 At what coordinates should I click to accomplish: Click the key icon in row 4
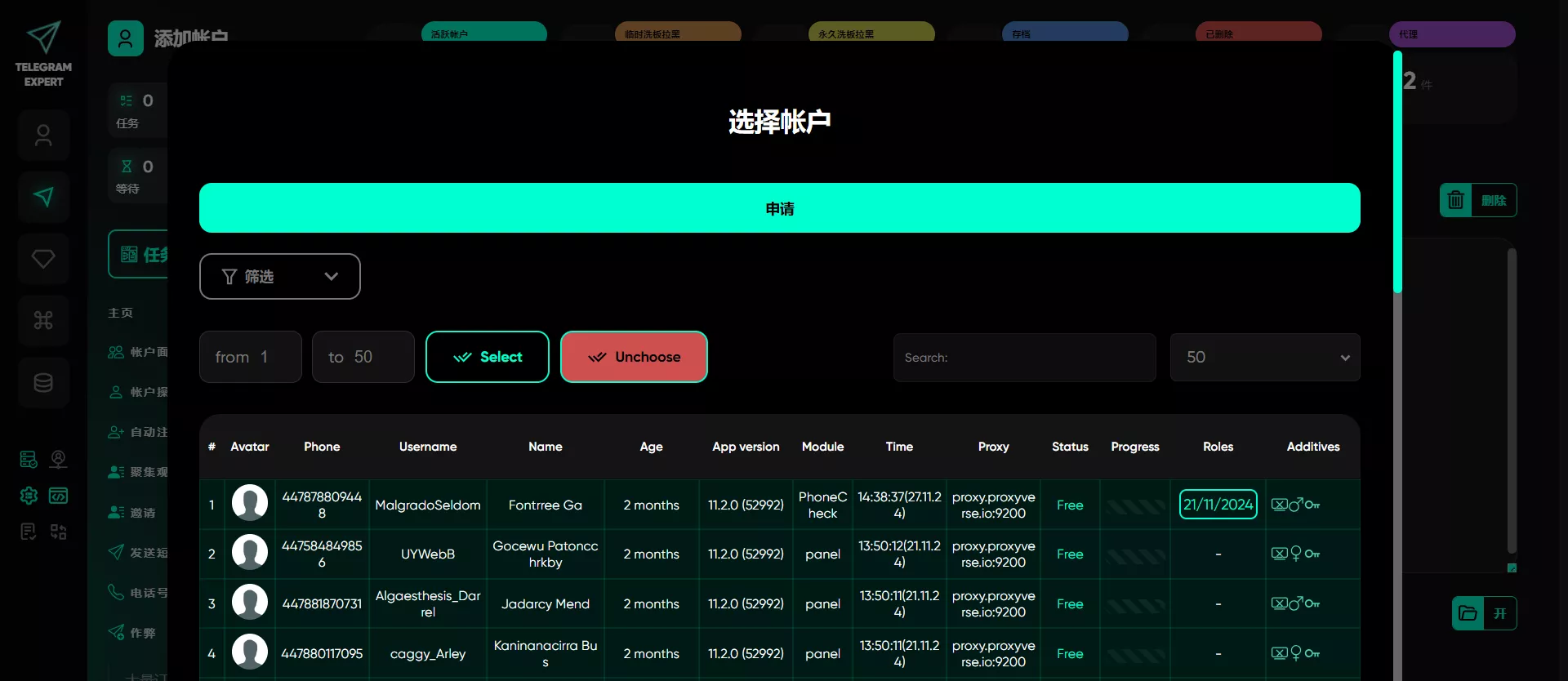click(x=1312, y=653)
